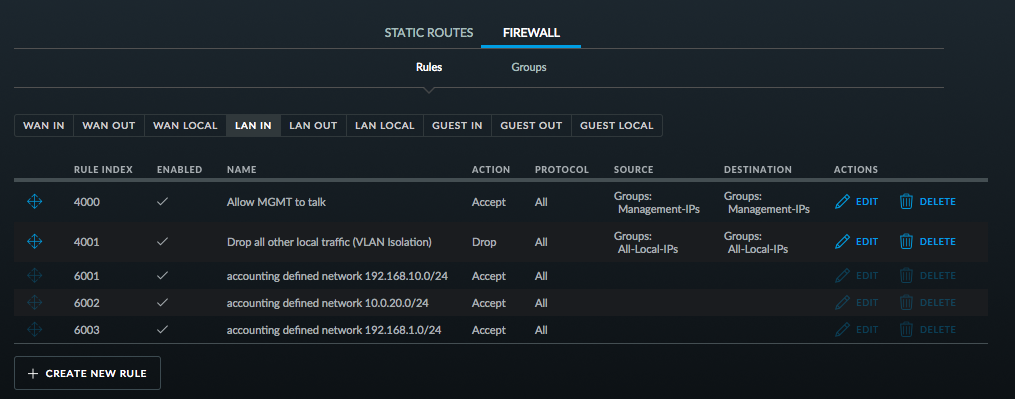Viewport: 1015px width, 399px height.
Task: Click DELETE for the VLAN Isolation rule
Action: pyautogui.click(x=937, y=242)
